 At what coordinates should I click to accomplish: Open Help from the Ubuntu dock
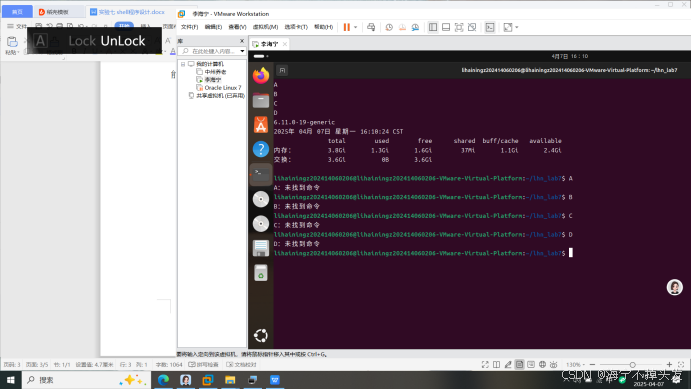261,149
